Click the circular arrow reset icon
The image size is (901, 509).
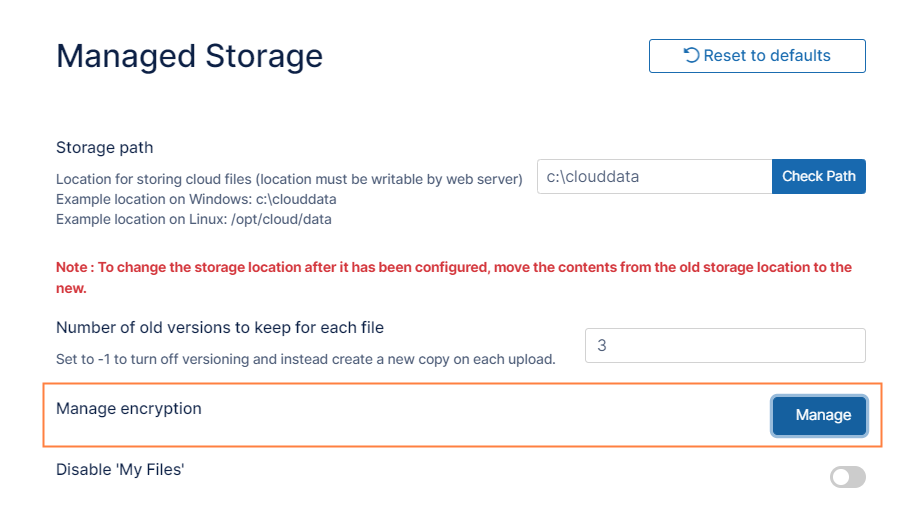(691, 56)
